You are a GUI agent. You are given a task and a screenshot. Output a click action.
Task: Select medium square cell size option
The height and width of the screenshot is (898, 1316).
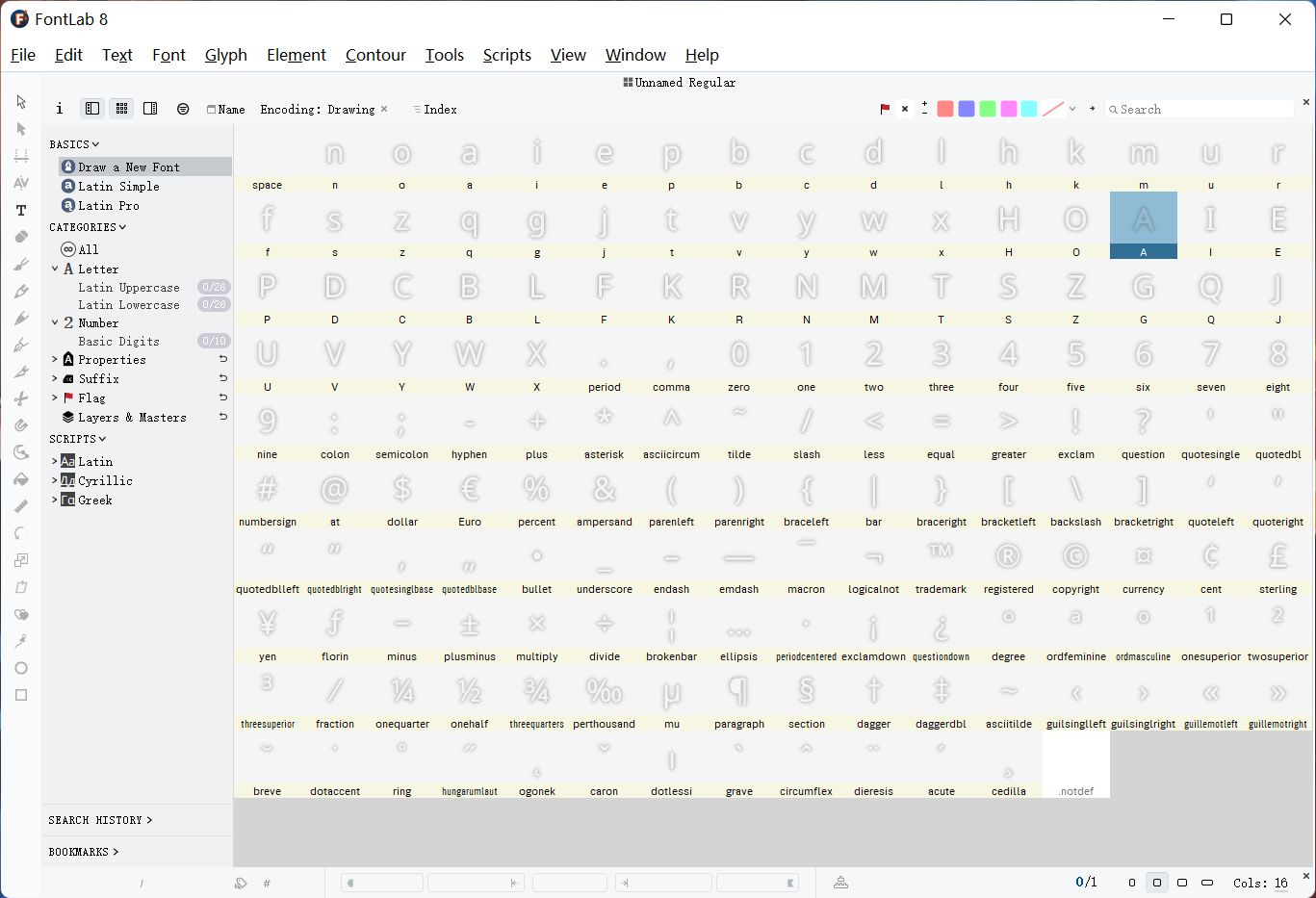coord(1157,883)
